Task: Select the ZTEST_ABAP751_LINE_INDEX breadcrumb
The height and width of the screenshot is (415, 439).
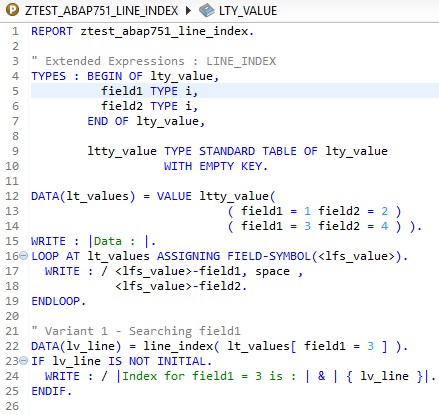Action: pyautogui.click(x=101, y=11)
